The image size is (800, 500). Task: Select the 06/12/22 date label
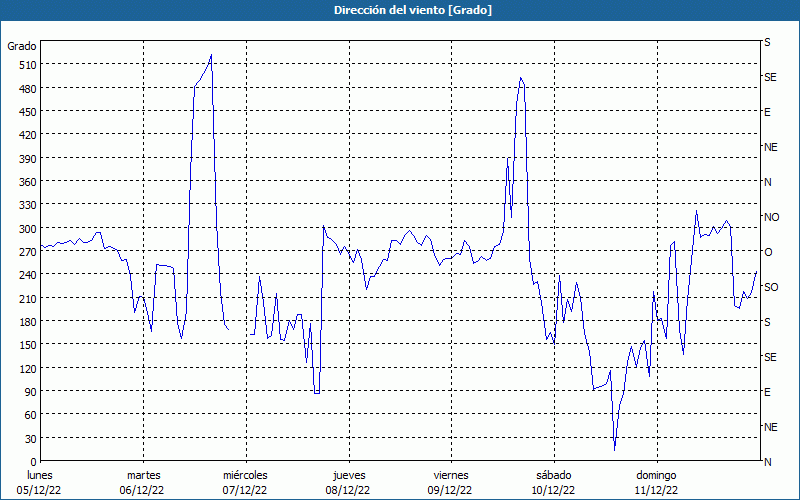point(142,490)
